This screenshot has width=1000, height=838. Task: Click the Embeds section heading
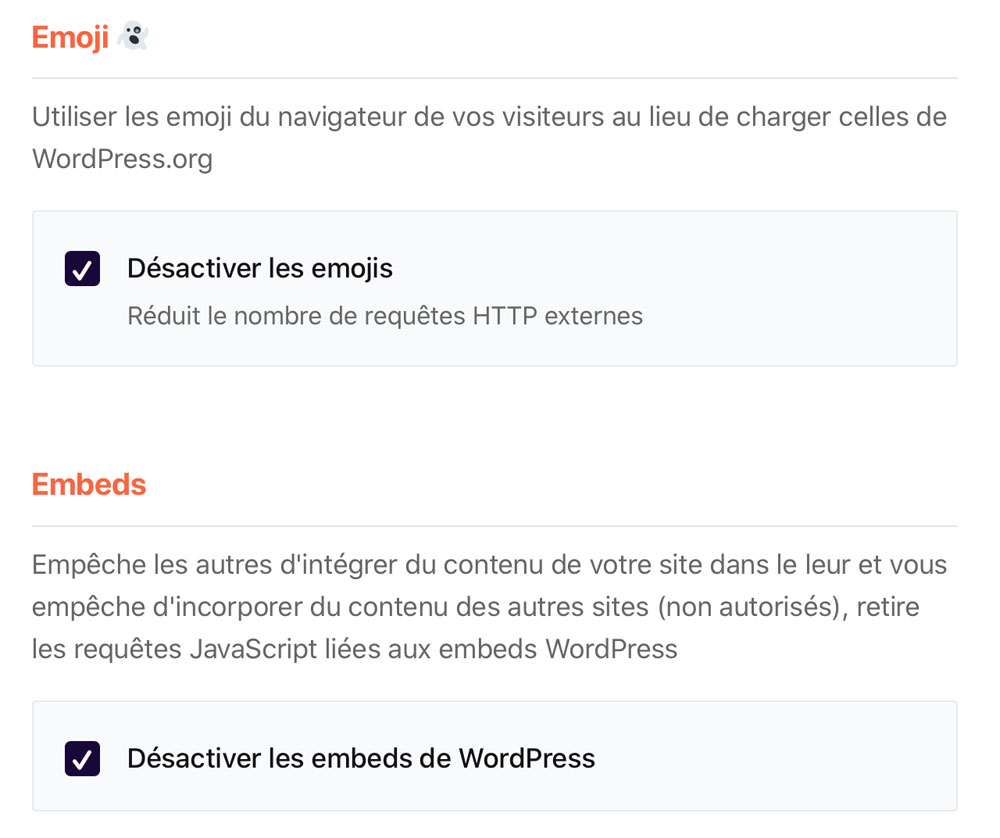tap(89, 485)
